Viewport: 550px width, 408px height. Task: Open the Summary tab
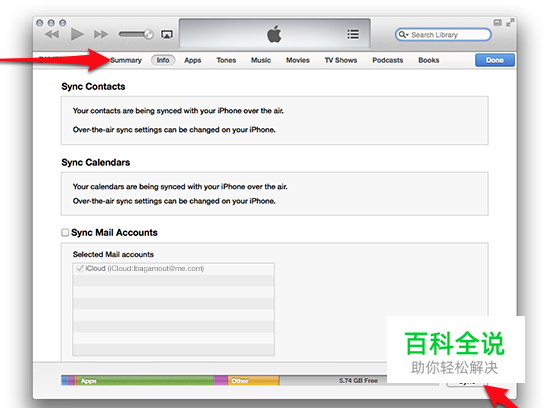tap(126, 60)
